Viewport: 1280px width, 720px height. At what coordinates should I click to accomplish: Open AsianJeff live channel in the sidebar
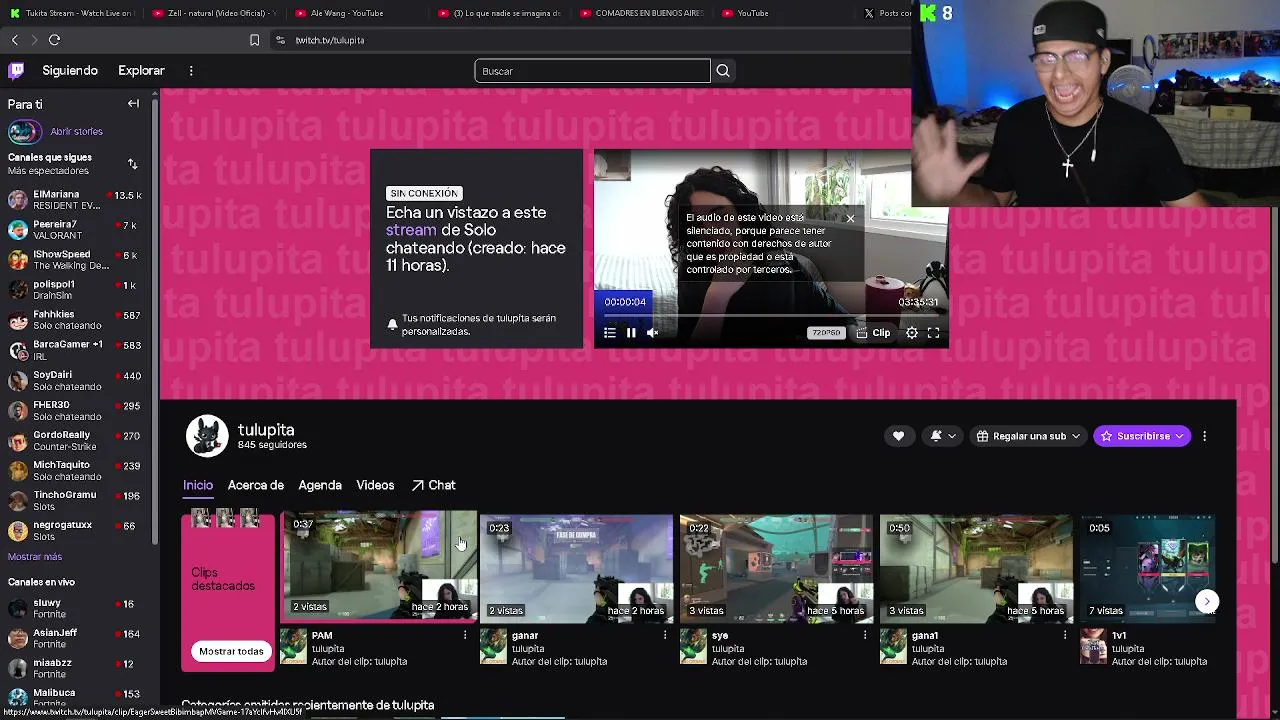76,638
